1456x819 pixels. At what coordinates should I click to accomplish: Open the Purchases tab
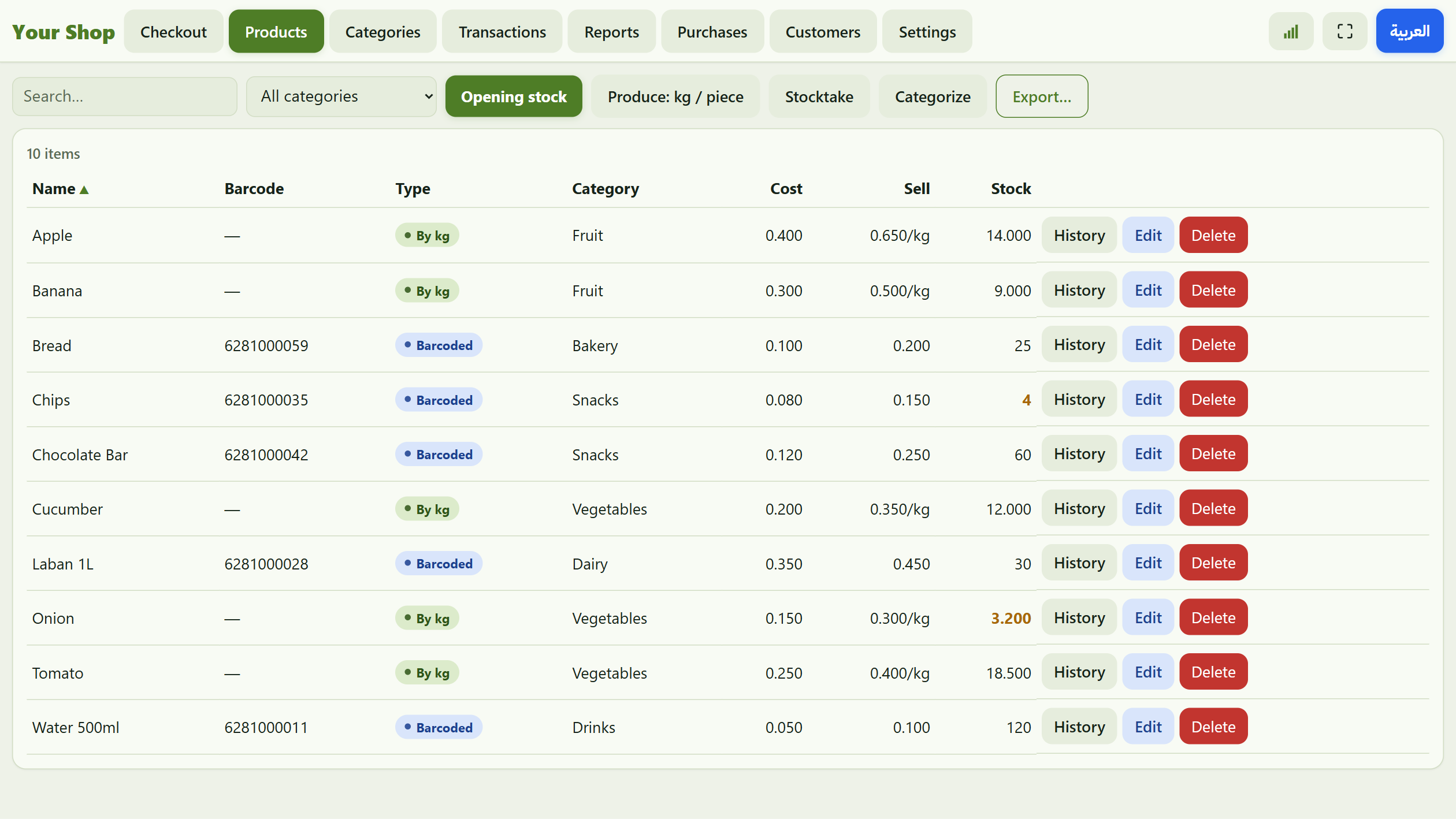[x=712, y=32]
